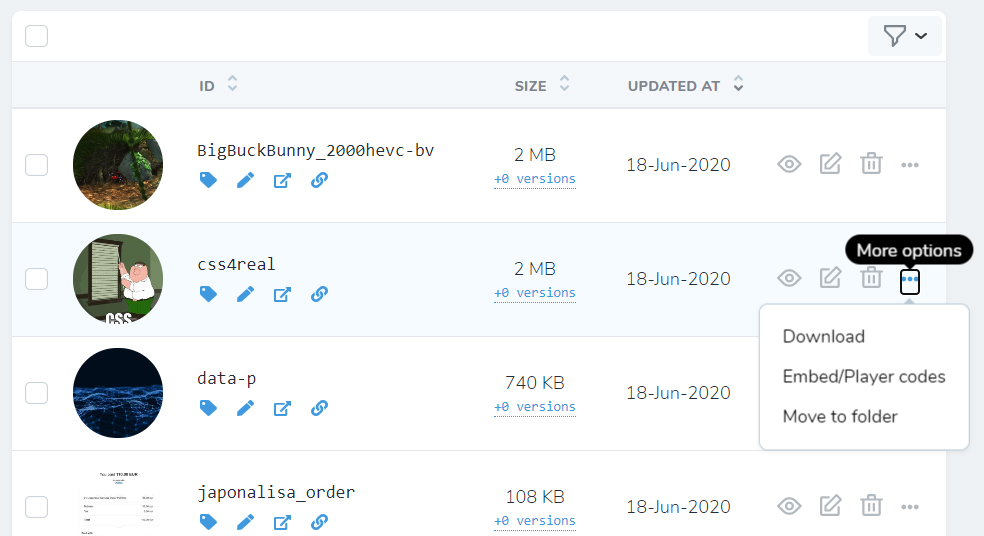The image size is (984, 536).
Task: Choose Move to folder option
Action: tap(840, 417)
